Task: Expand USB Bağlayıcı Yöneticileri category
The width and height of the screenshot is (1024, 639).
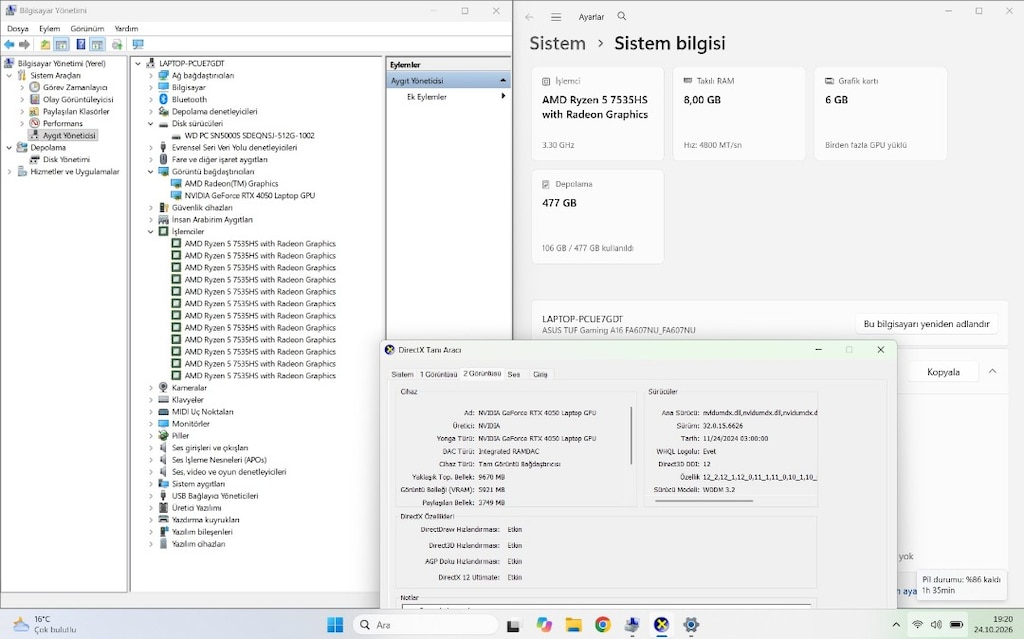Action: (151, 496)
